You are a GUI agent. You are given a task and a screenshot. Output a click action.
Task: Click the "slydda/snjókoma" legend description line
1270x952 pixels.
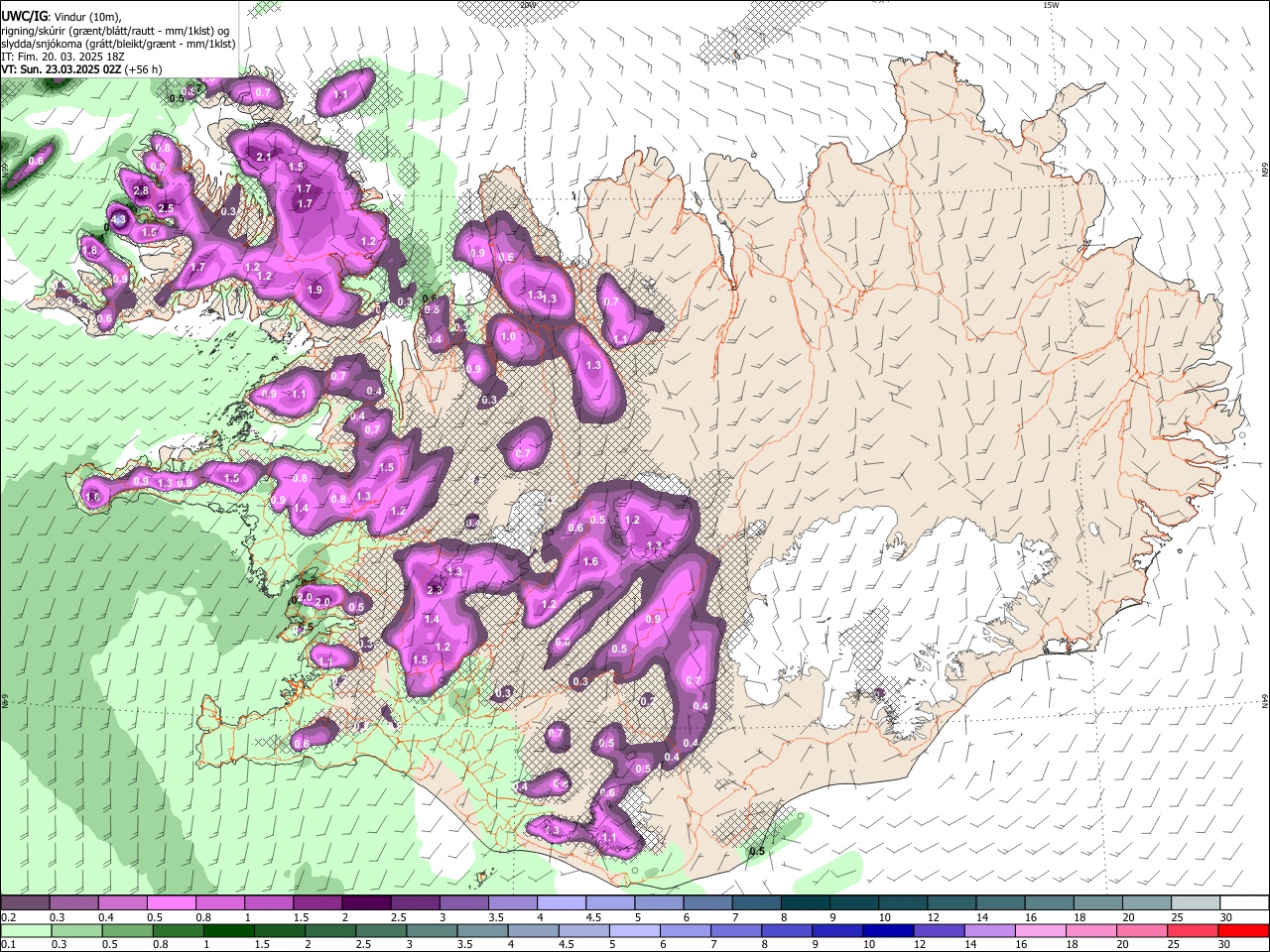tap(118, 44)
